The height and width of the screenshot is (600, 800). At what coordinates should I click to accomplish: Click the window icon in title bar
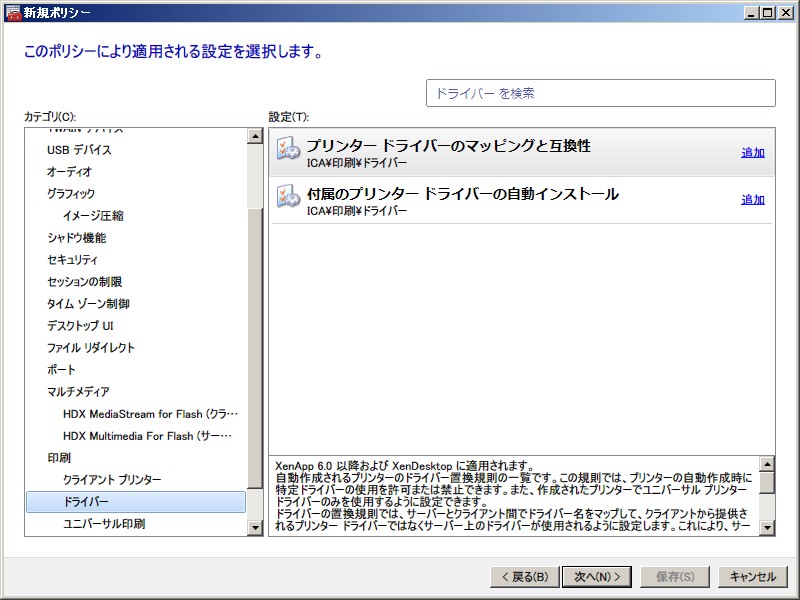pos(12,11)
